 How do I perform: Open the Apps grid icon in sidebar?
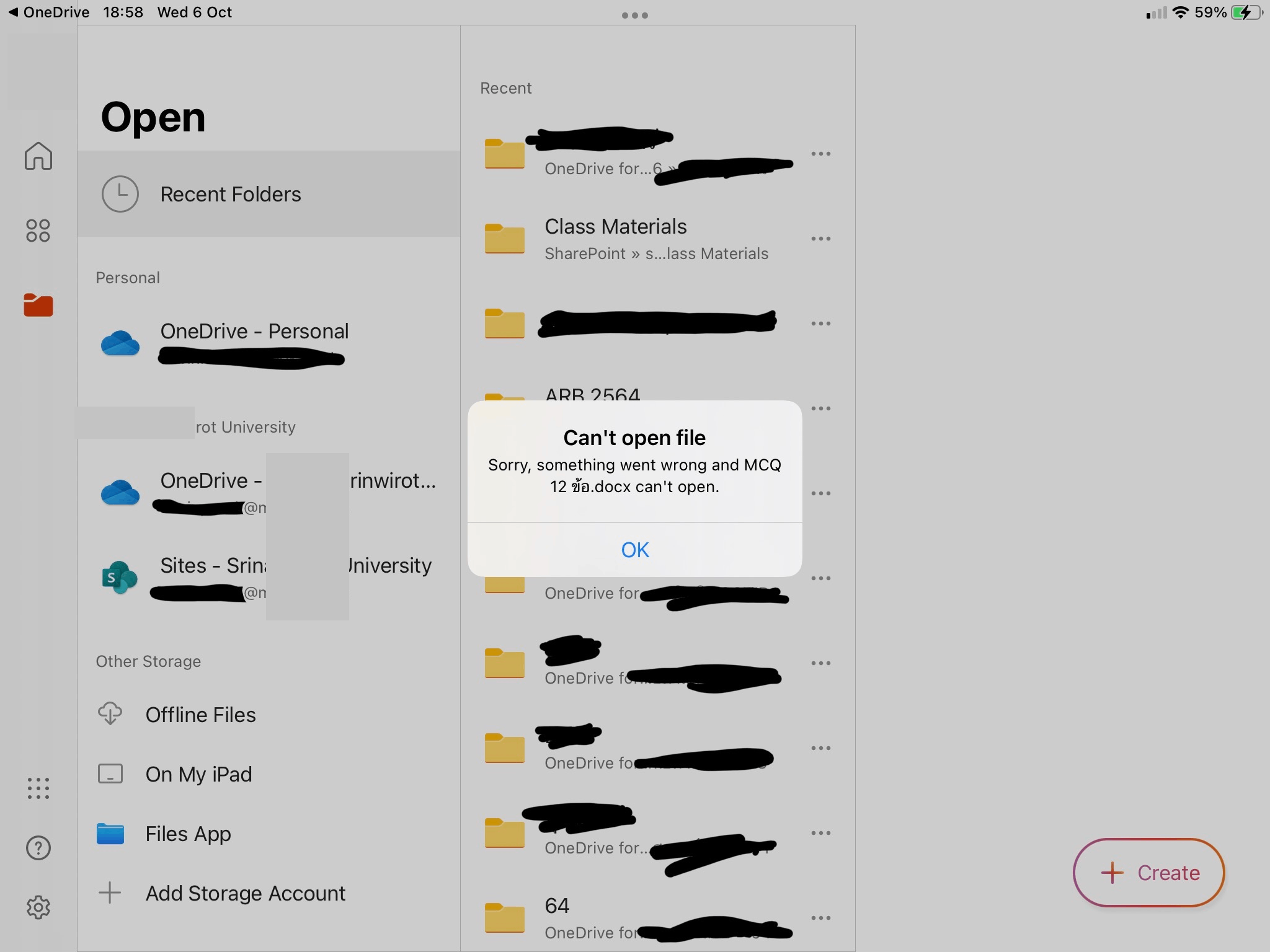[38, 231]
